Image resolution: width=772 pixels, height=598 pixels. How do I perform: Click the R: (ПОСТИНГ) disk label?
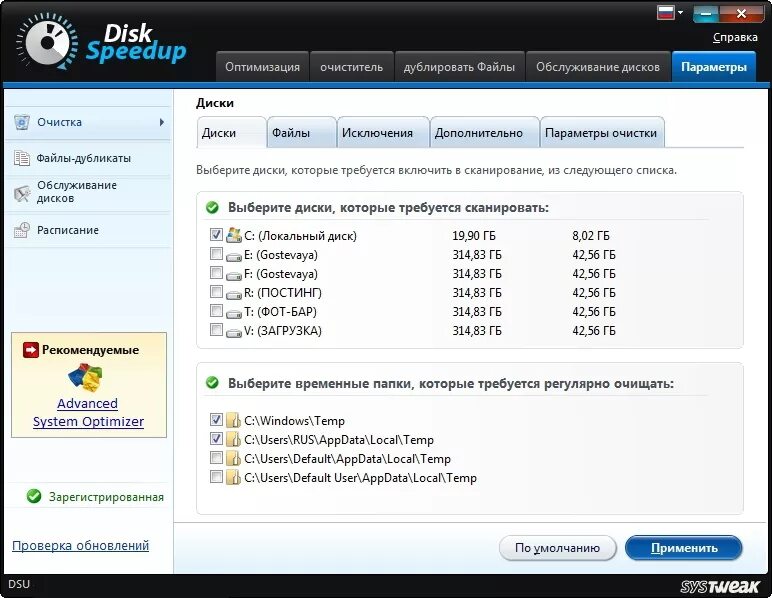(283, 293)
